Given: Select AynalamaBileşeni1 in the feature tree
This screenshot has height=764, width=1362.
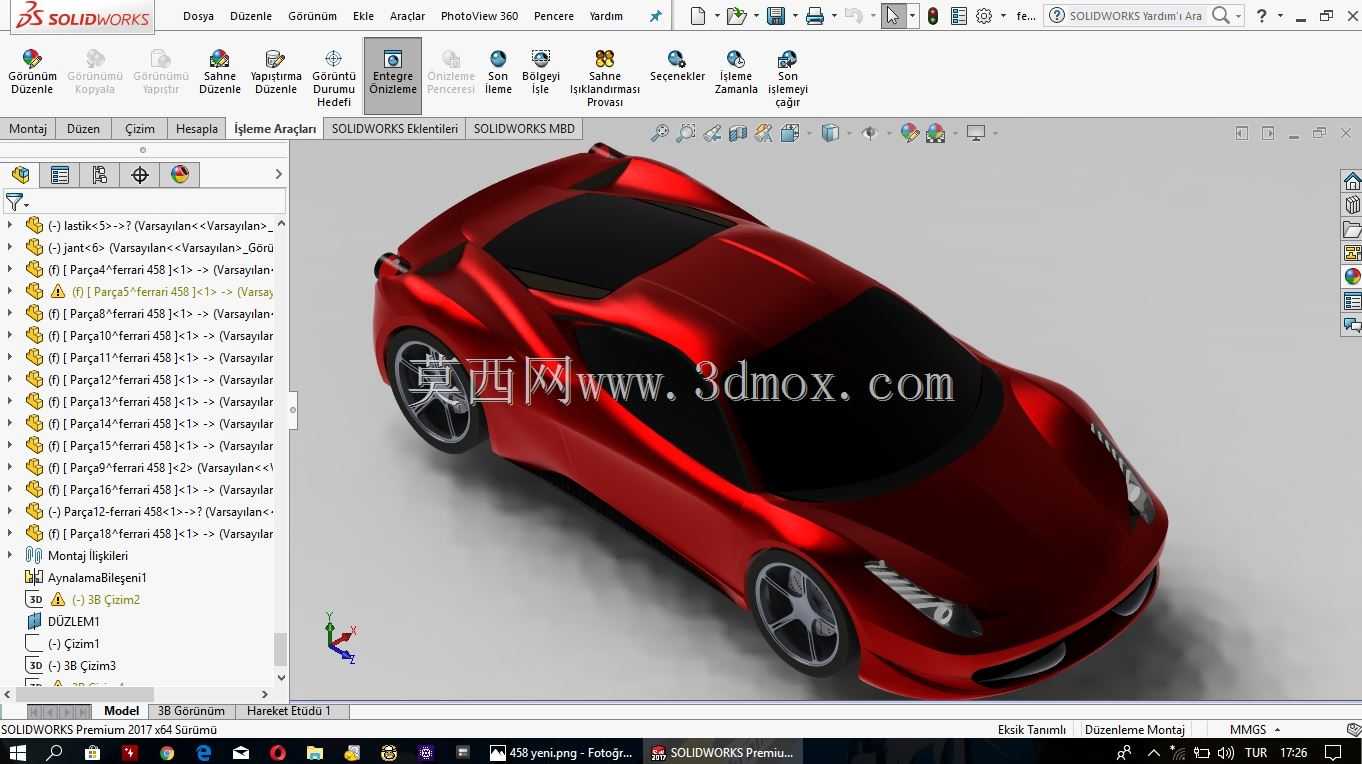Looking at the screenshot, I should [x=97, y=578].
